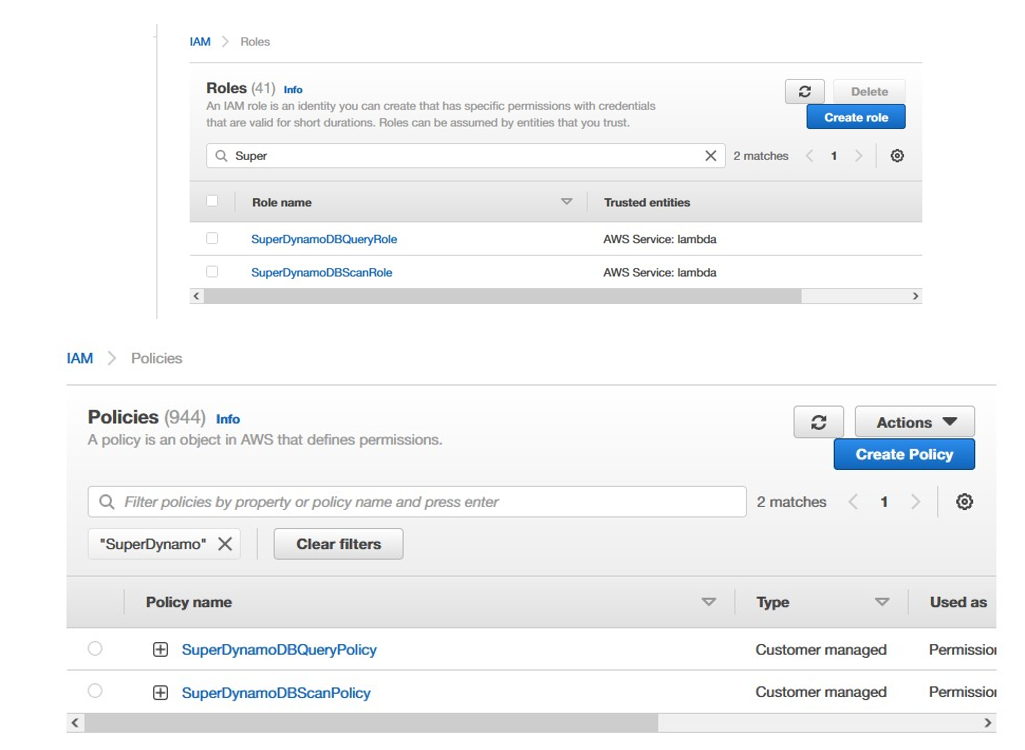Go to IAM breadcrumb above Policies
Image resolution: width=1025 pixels, height=750 pixels.
click(x=80, y=358)
